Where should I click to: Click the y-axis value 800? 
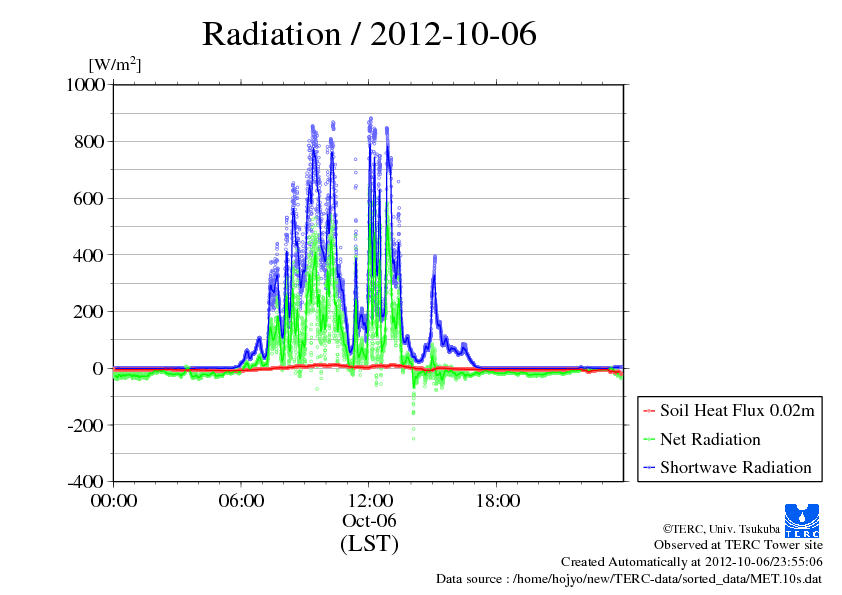click(89, 142)
